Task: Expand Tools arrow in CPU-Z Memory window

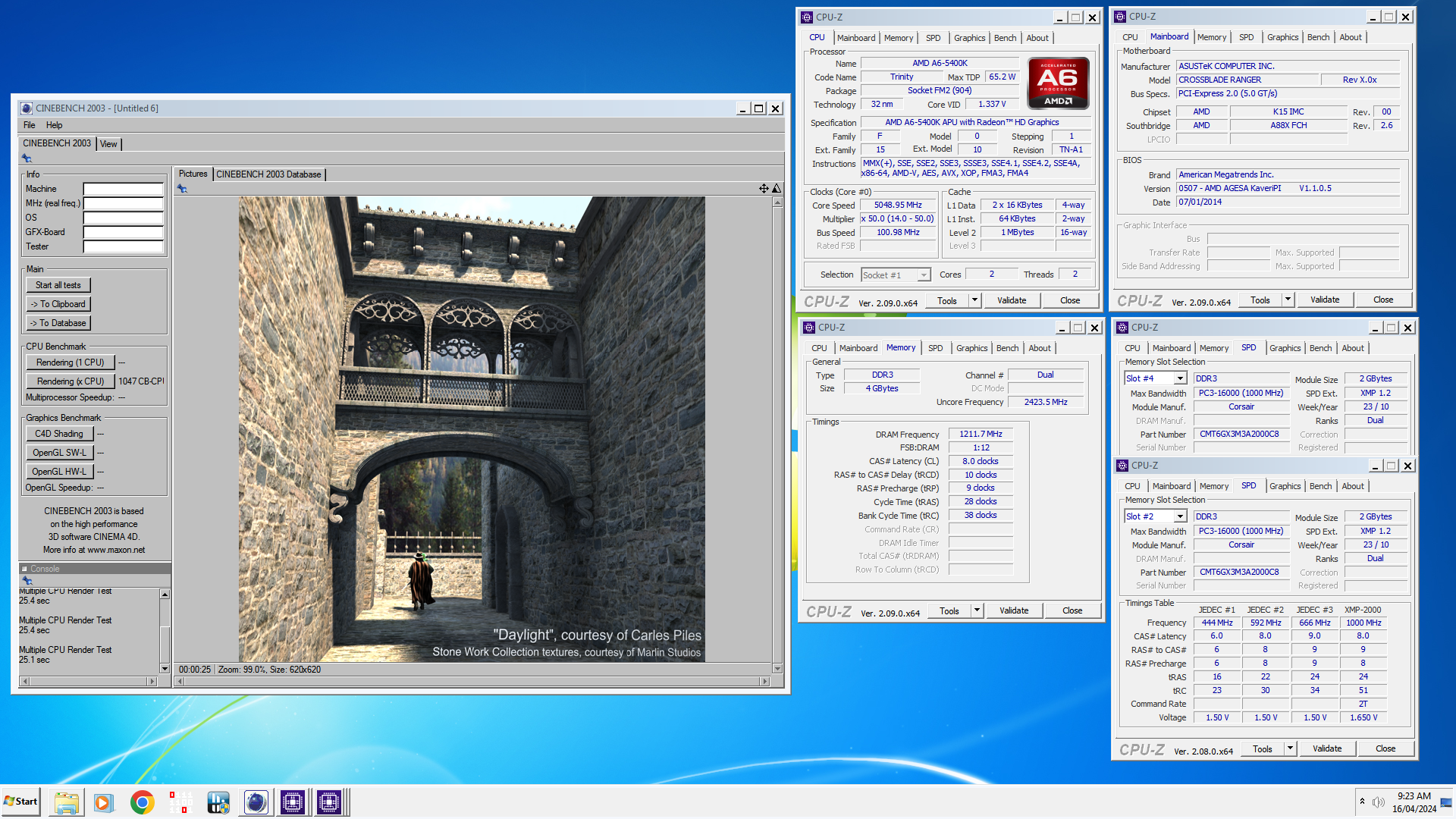Action: coord(977,610)
